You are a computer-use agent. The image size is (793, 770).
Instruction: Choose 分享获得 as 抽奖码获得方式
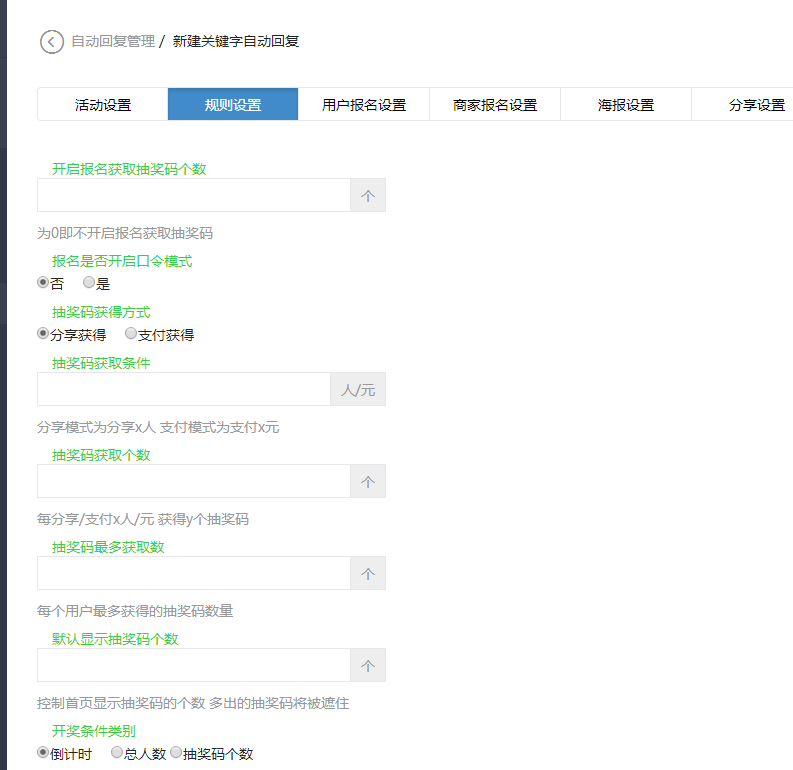click(43, 334)
